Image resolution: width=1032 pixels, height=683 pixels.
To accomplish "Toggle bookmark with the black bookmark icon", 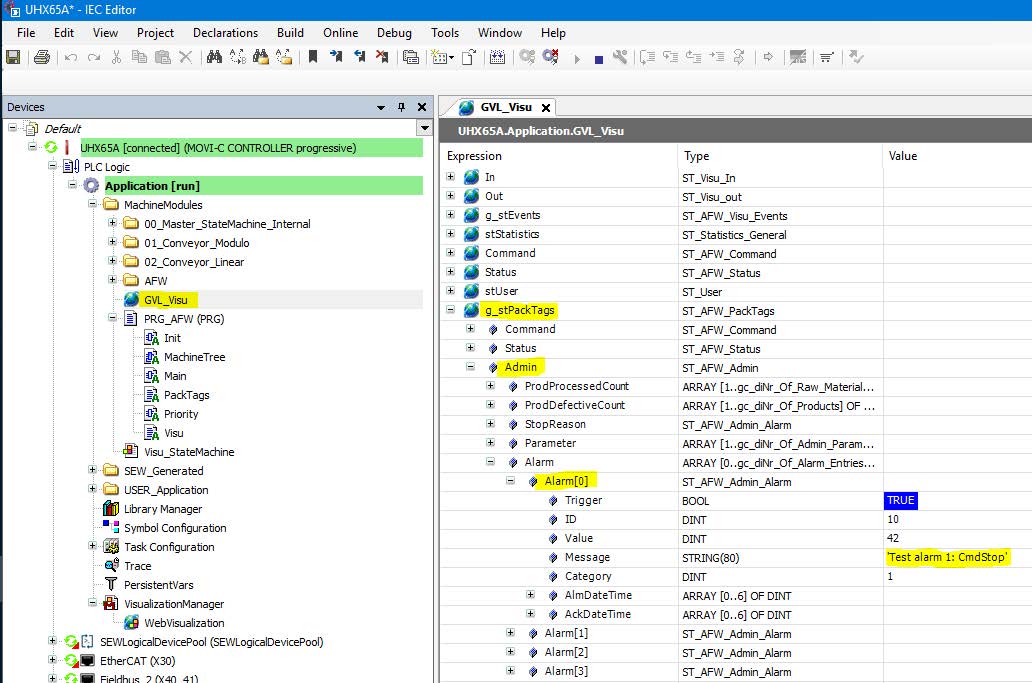I will coord(313,58).
